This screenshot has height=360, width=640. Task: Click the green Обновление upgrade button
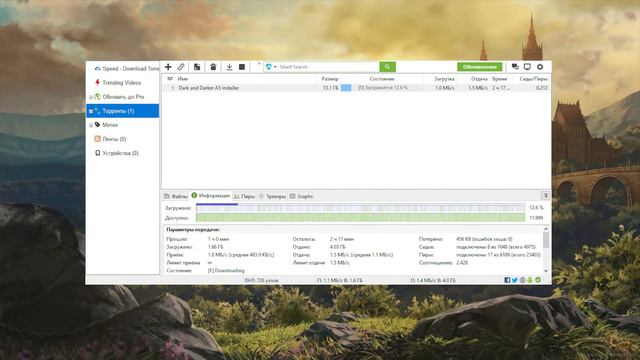click(x=480, y=67)
